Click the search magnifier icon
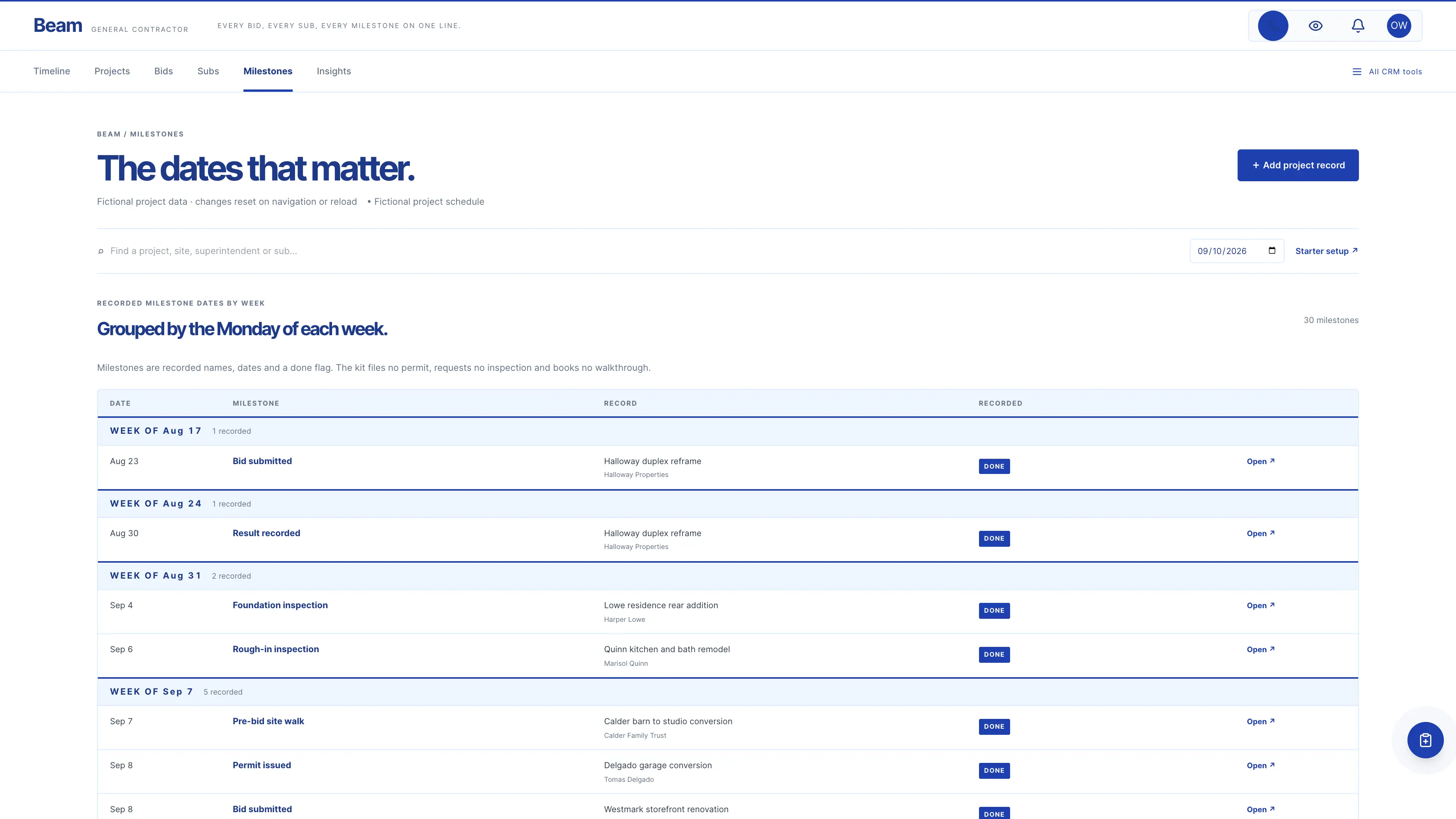Screen dimensions: 1456x819 coord(100,251)
